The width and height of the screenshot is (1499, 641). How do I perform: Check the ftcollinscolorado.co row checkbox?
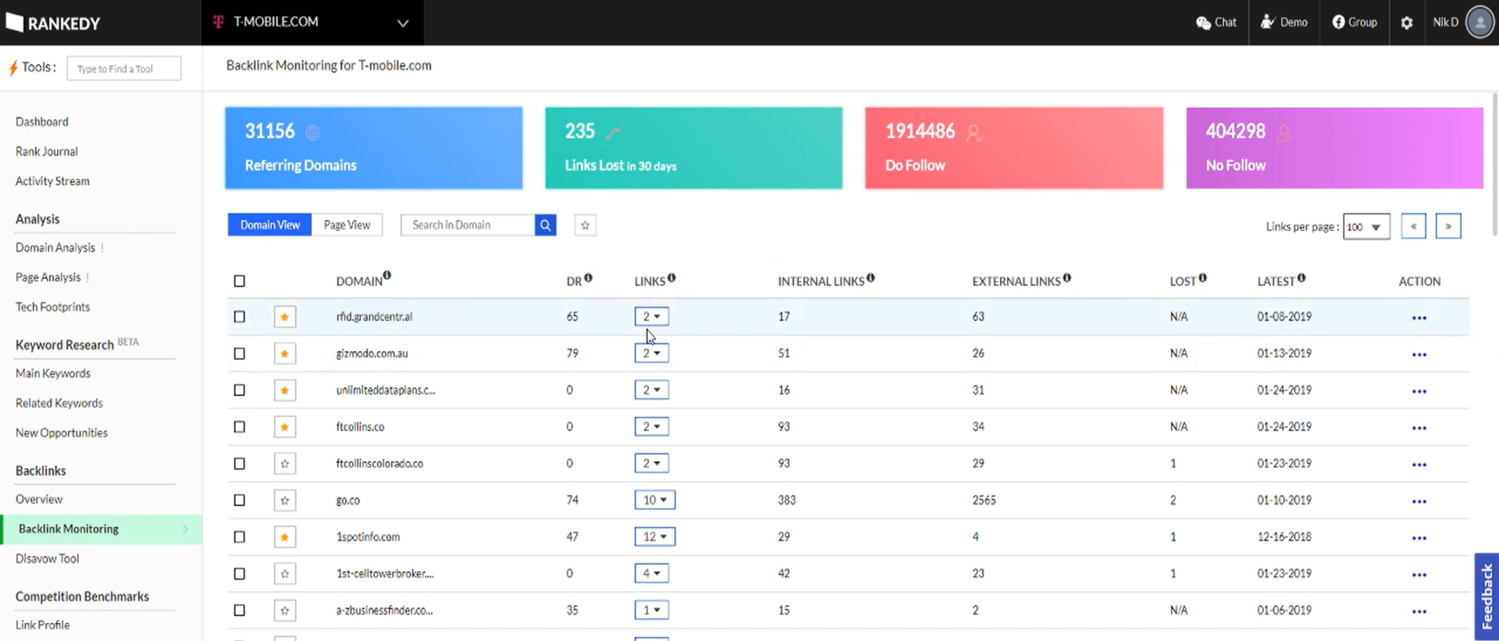click(239, 463)
